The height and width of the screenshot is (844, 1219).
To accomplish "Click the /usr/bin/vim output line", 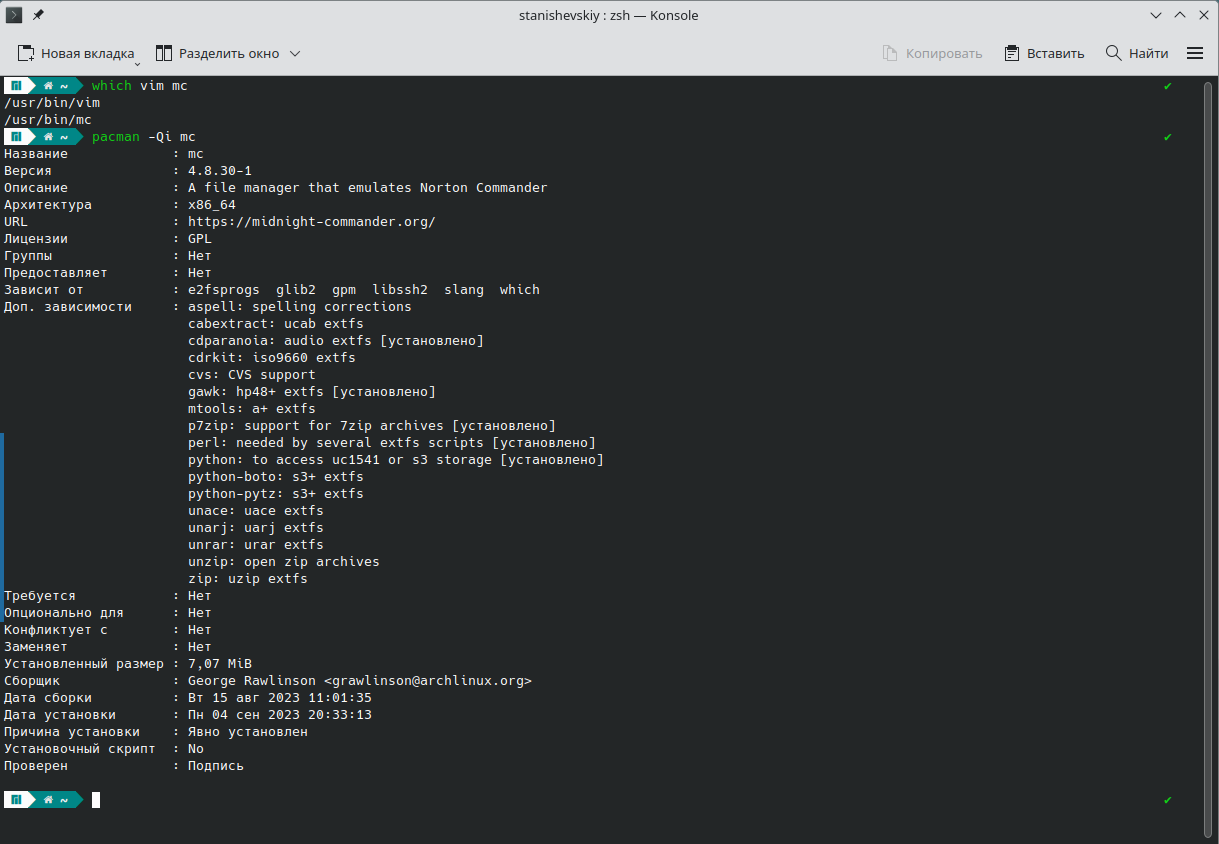I will click(52, 103).
